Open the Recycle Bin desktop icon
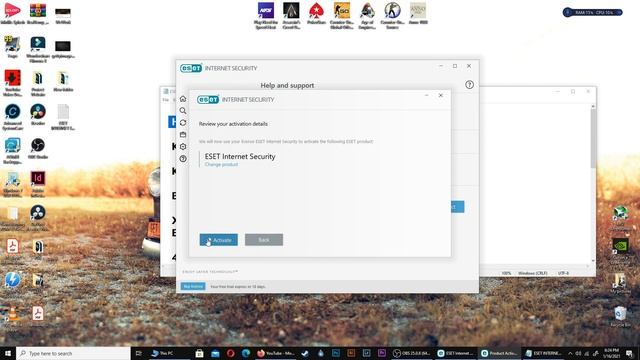The width and height of the screenshot is (640, 360). point(620,316)
